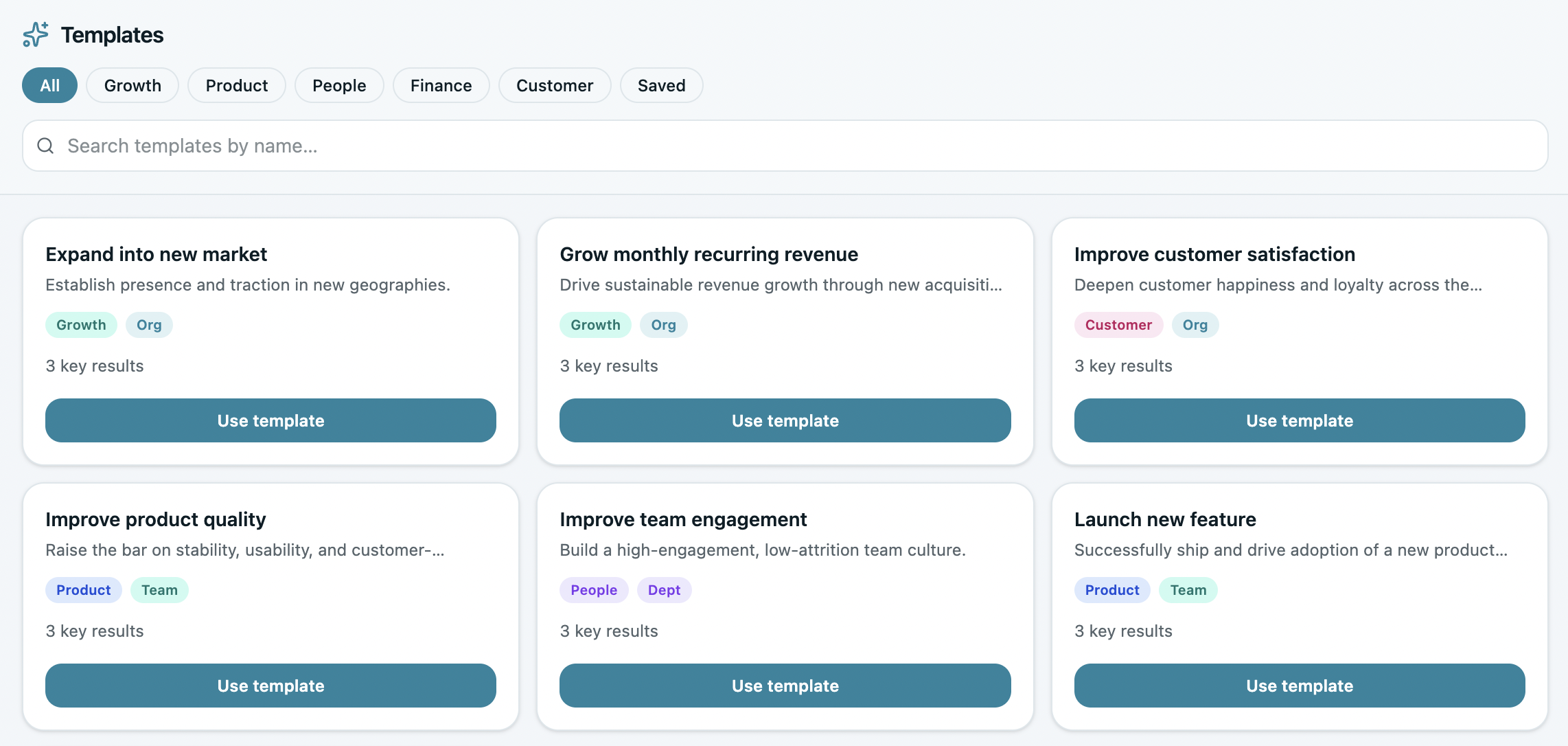The image size is (1568, 746).
Task: Click '3 key results' on Improve customer satisfaction
Action: pos(1123,365)
